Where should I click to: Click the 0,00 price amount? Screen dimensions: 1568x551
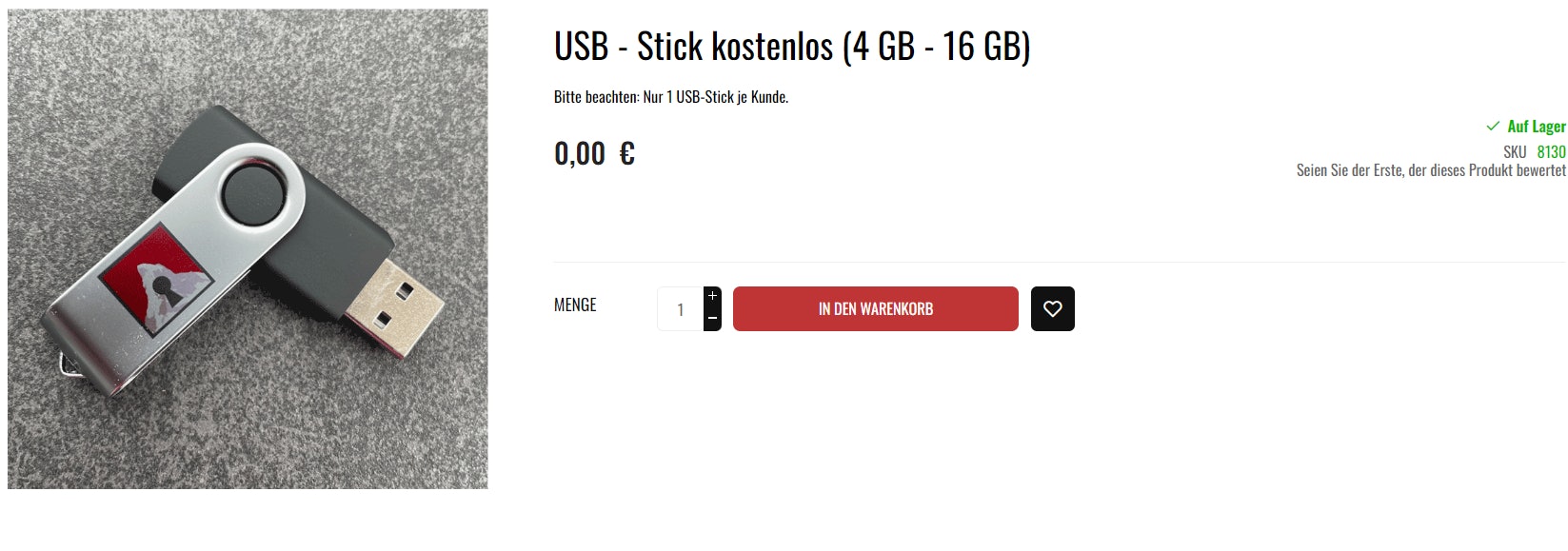point(579,153)
